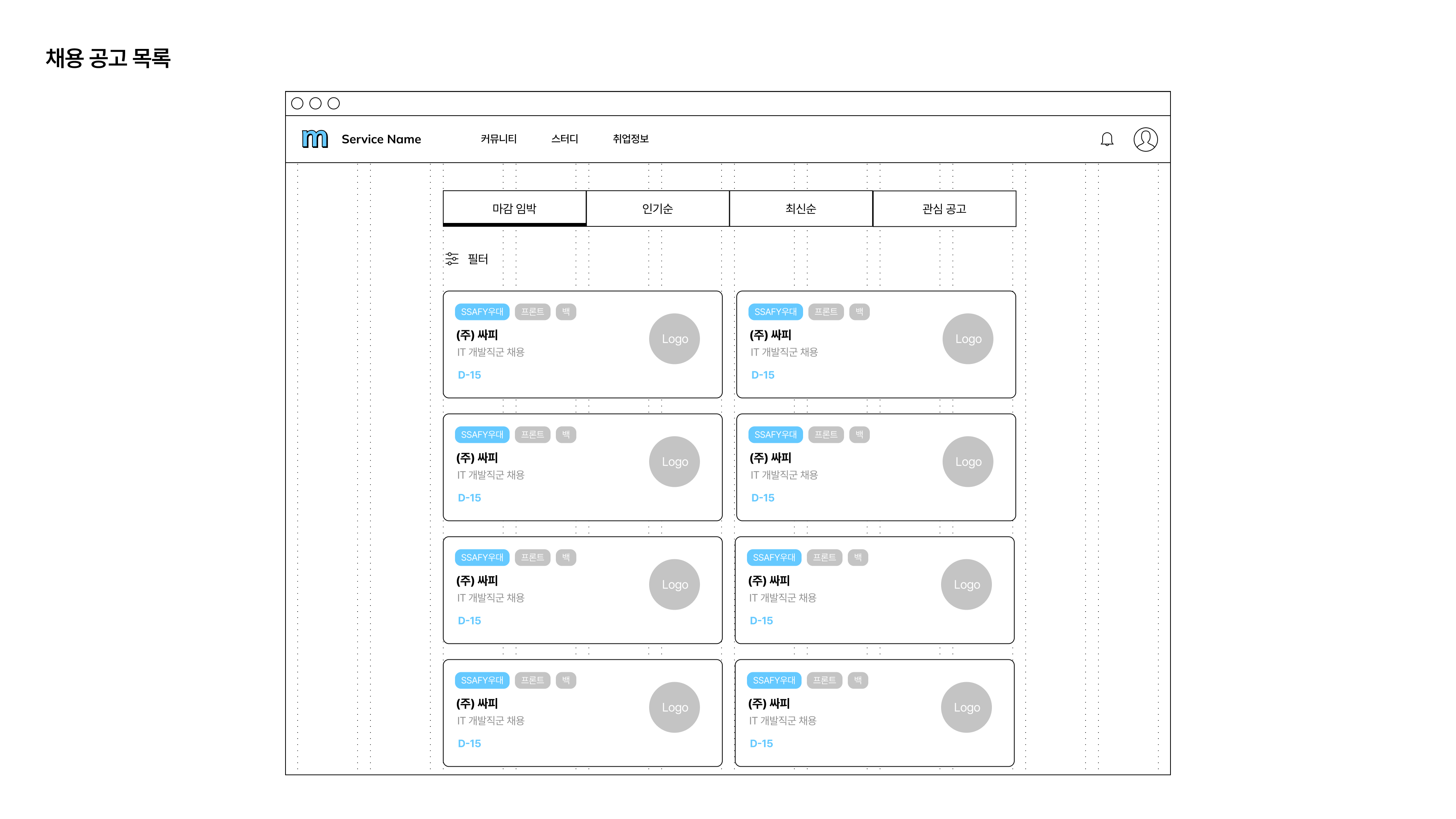Image resolution: width=1456 pixels, height=819 pixels.
Task: Open the 관심 공고 tab
Action: 944,209
